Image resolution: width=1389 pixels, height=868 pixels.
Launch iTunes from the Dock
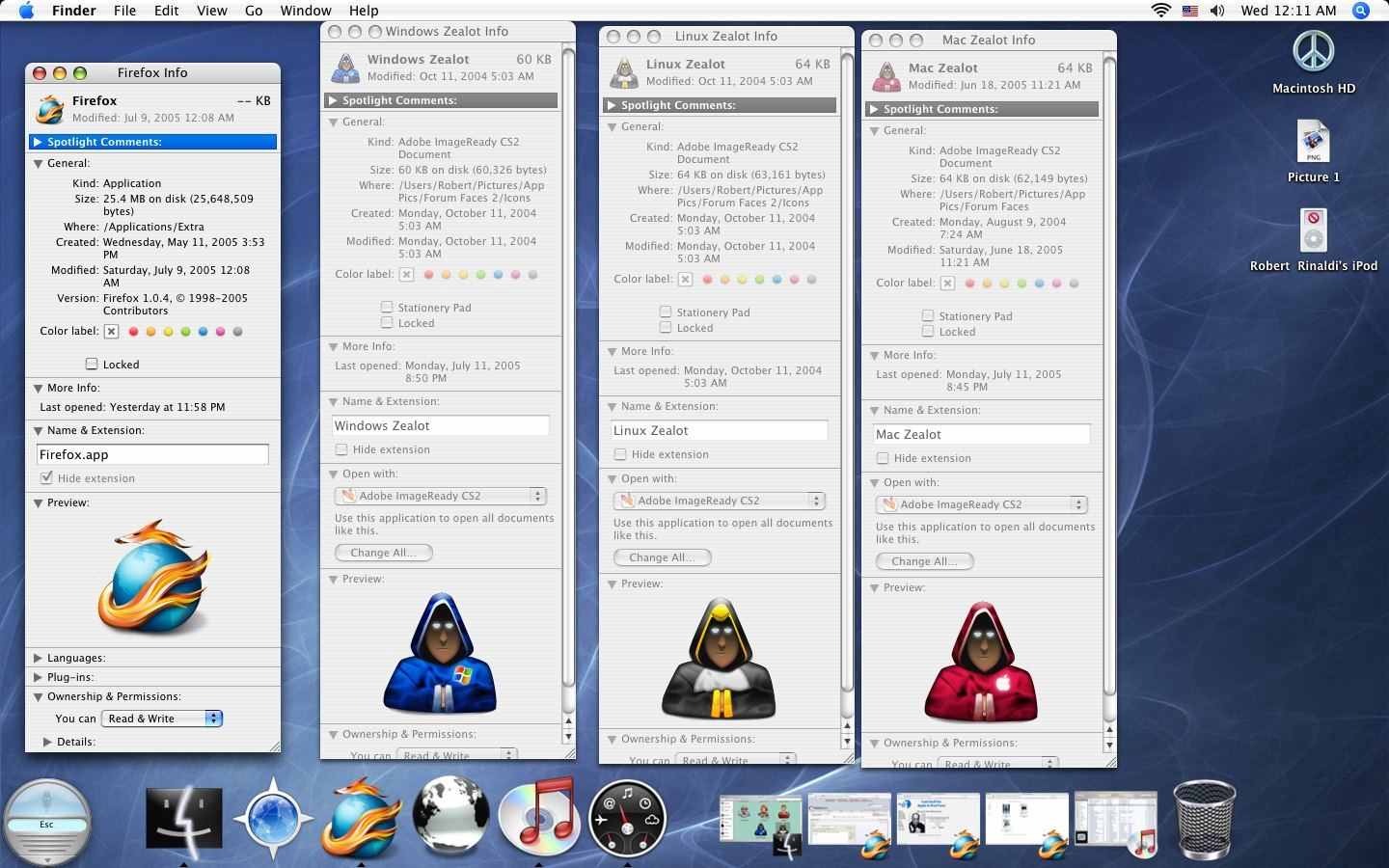coord(538,818)
